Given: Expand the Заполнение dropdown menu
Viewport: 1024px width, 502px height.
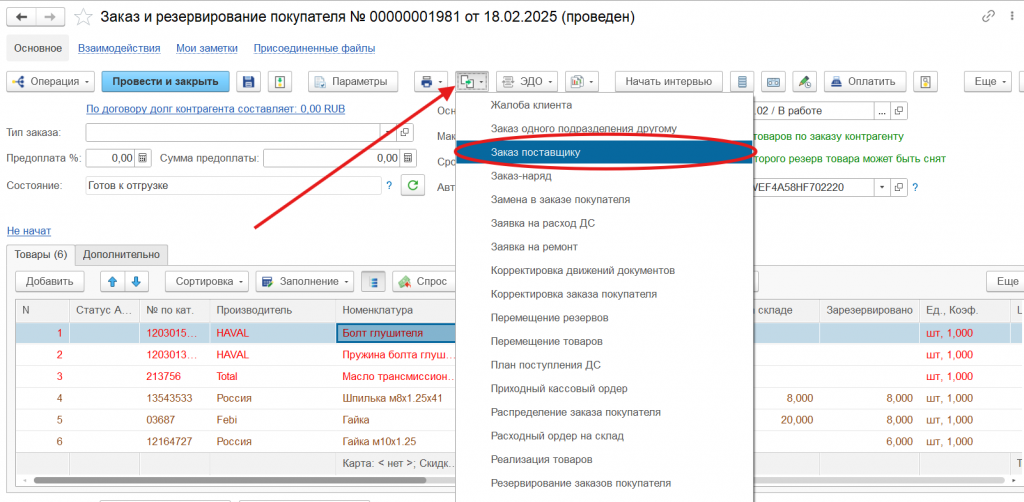Looking at the screenshot, I should tap(303, 282).
